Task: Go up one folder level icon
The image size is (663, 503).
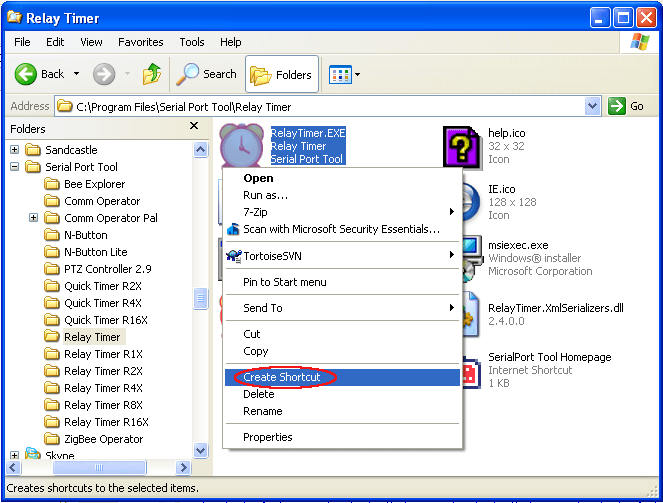Action: (x=152, y=74)
